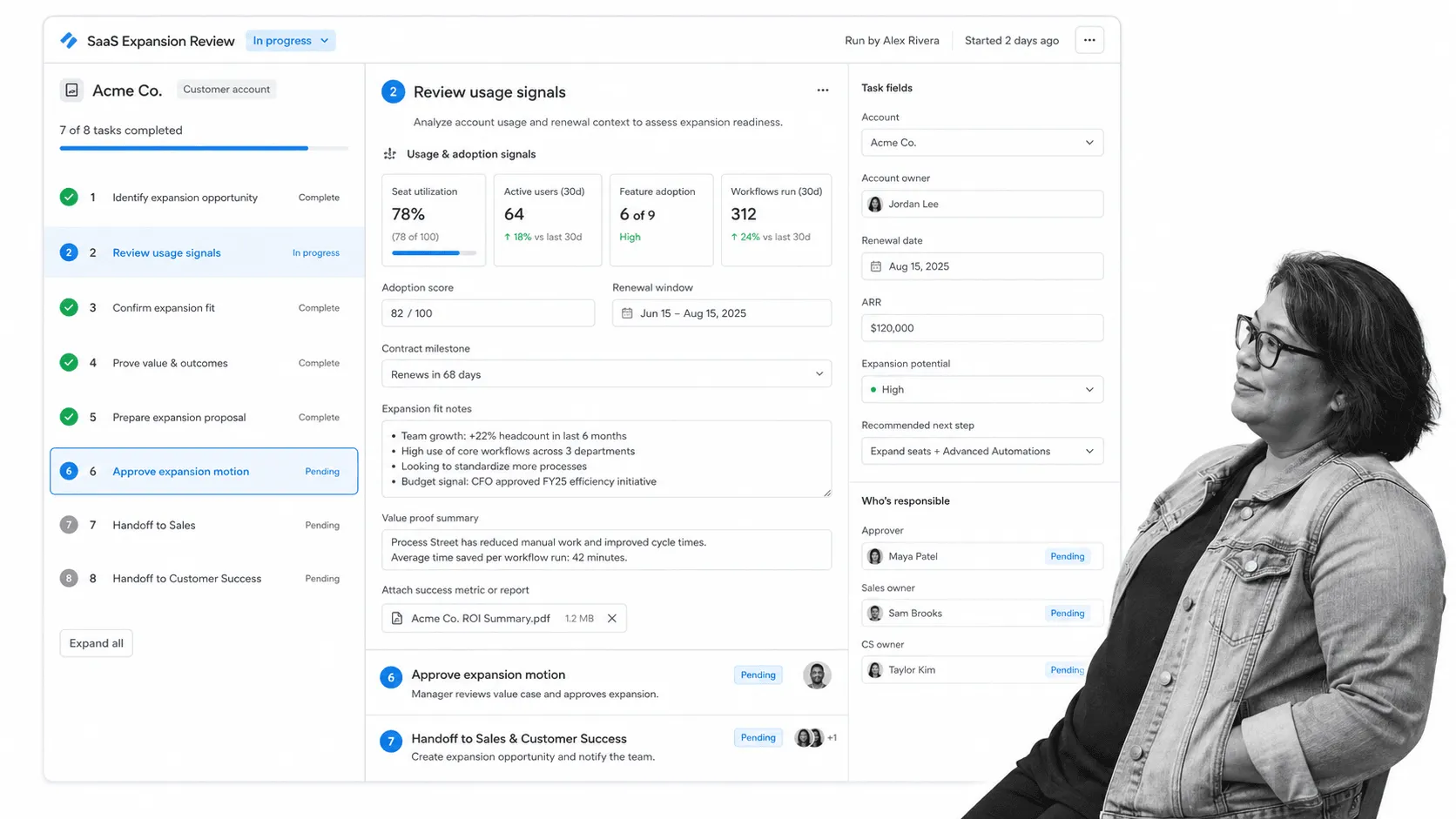Open the In progress status dropdown
This screenshot has width=1456, height=819.
tap(290, 41)
